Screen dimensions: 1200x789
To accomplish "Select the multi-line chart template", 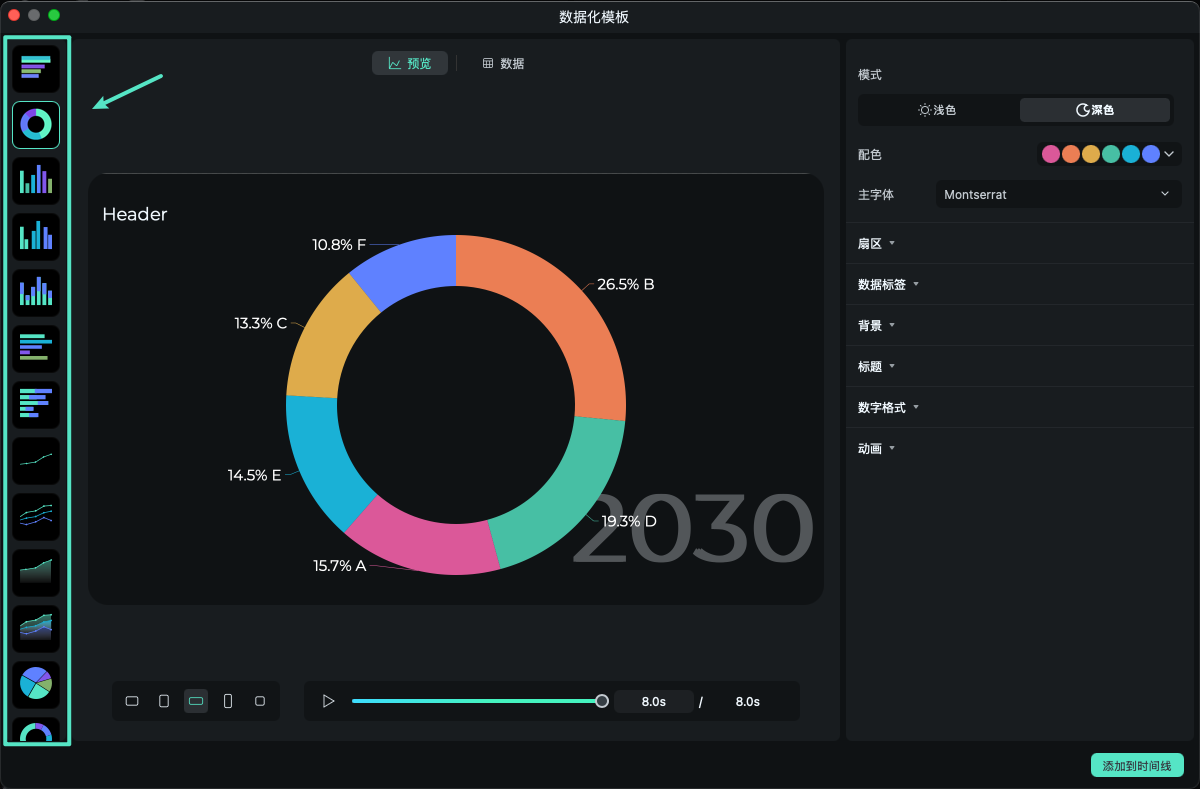I will (35, 516).
